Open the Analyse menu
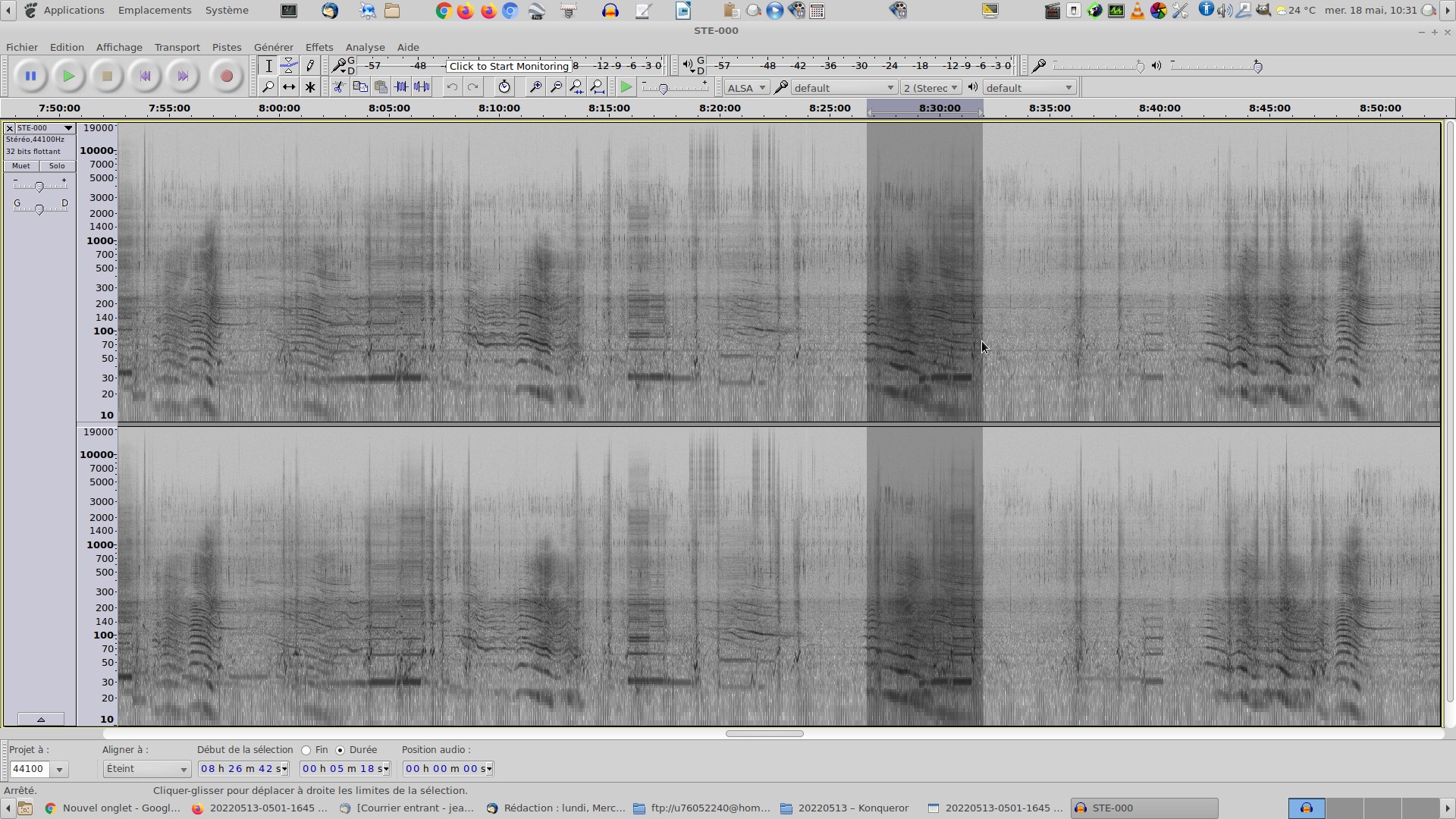 click(365, 47)
